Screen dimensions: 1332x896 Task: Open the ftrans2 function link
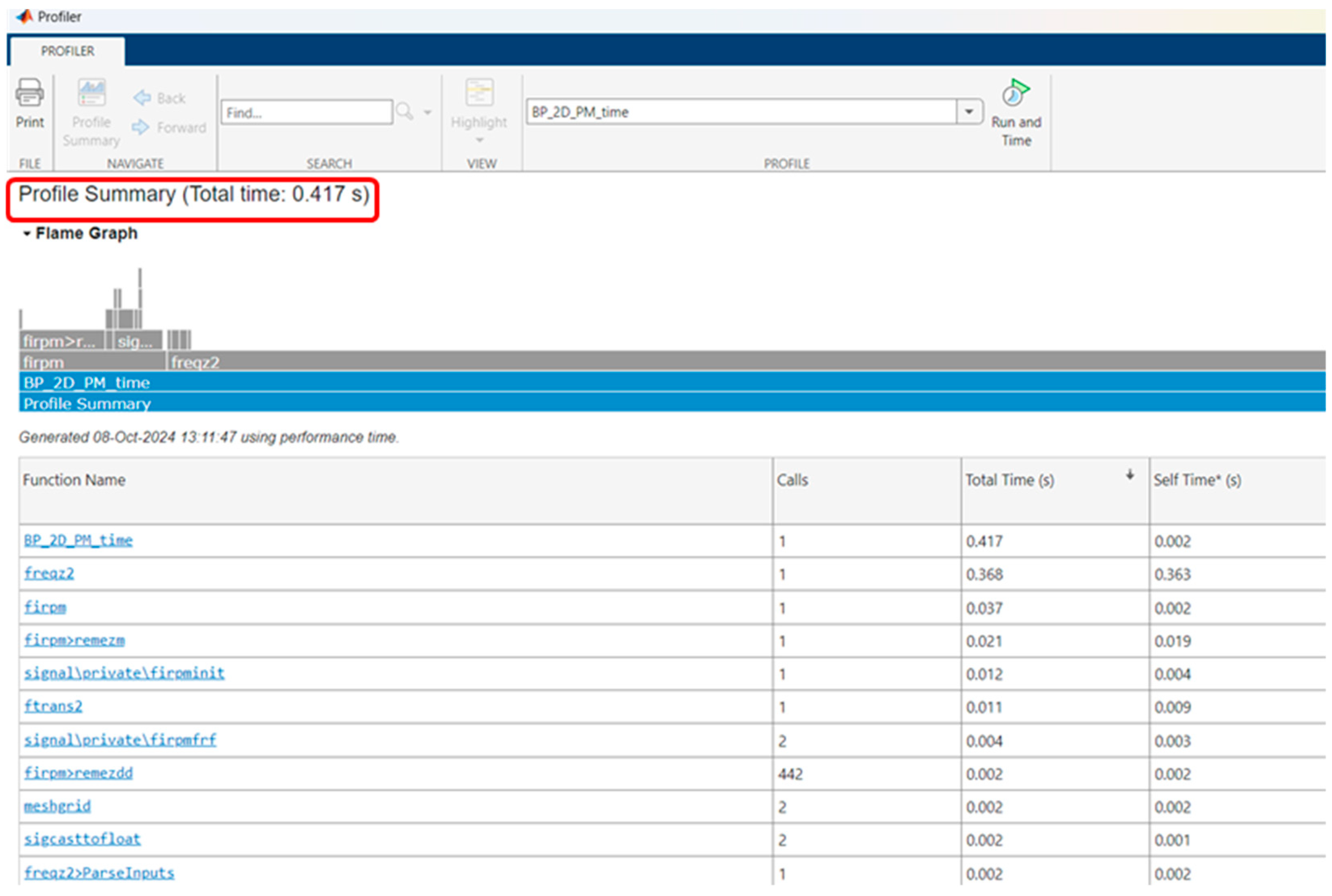click(53, 706)
